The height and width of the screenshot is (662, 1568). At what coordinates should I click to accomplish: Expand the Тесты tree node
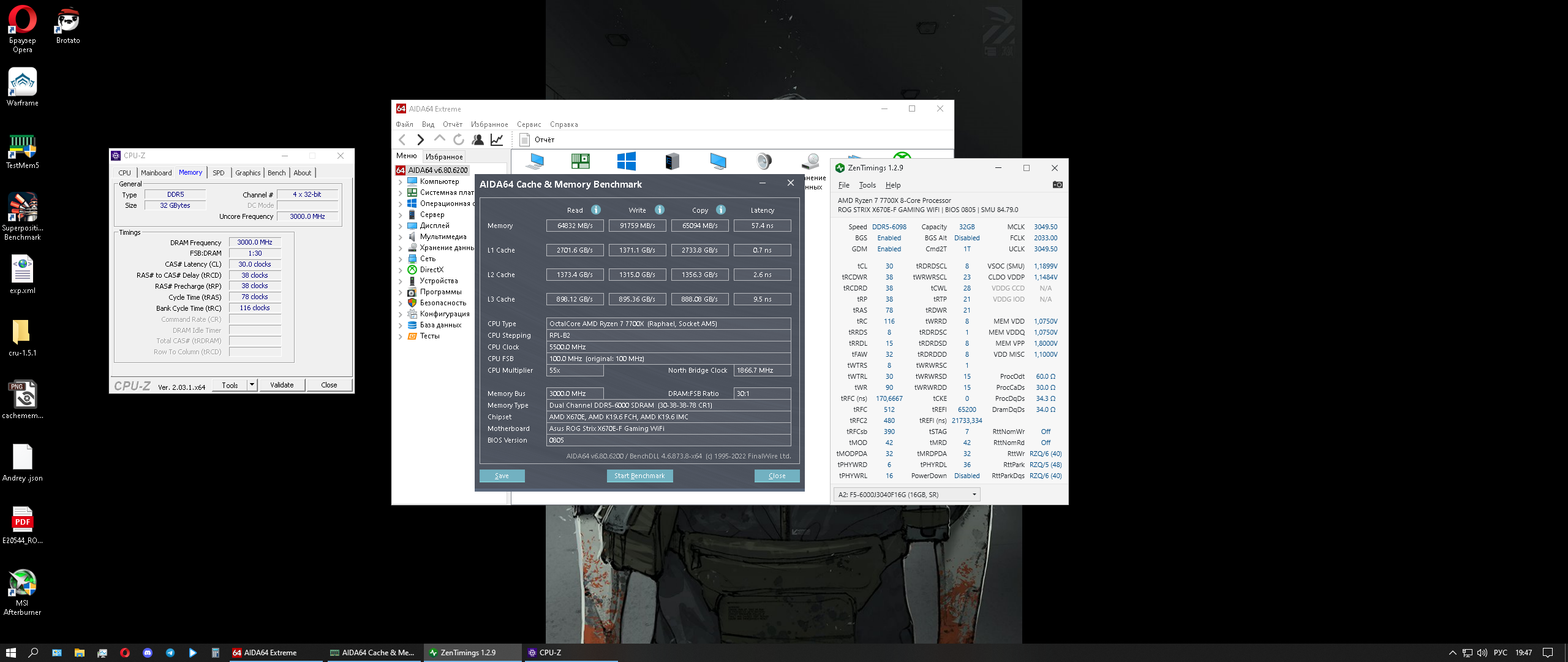pyautogui.click(x=401, y=336)
